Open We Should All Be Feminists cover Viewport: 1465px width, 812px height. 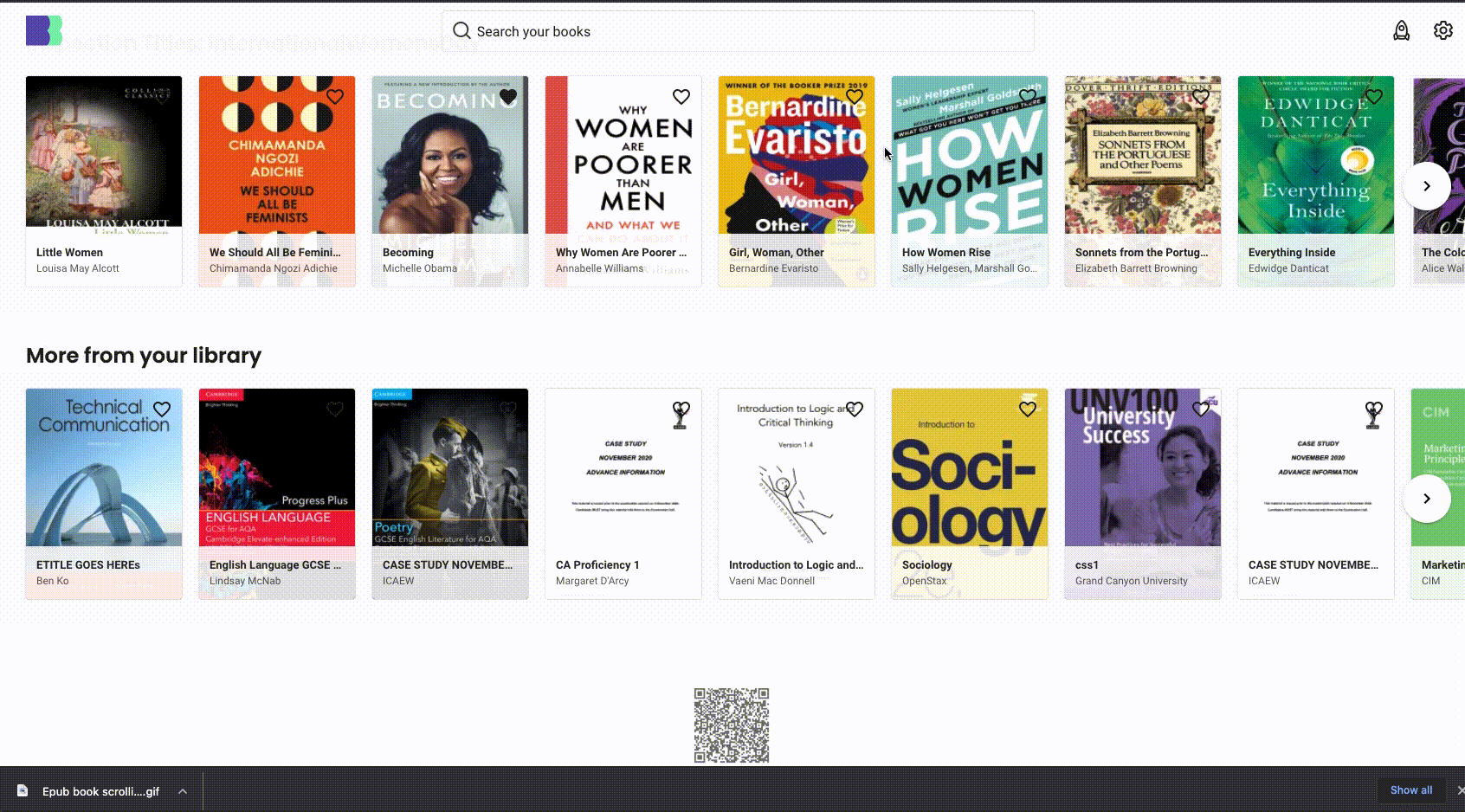(277, 155)
